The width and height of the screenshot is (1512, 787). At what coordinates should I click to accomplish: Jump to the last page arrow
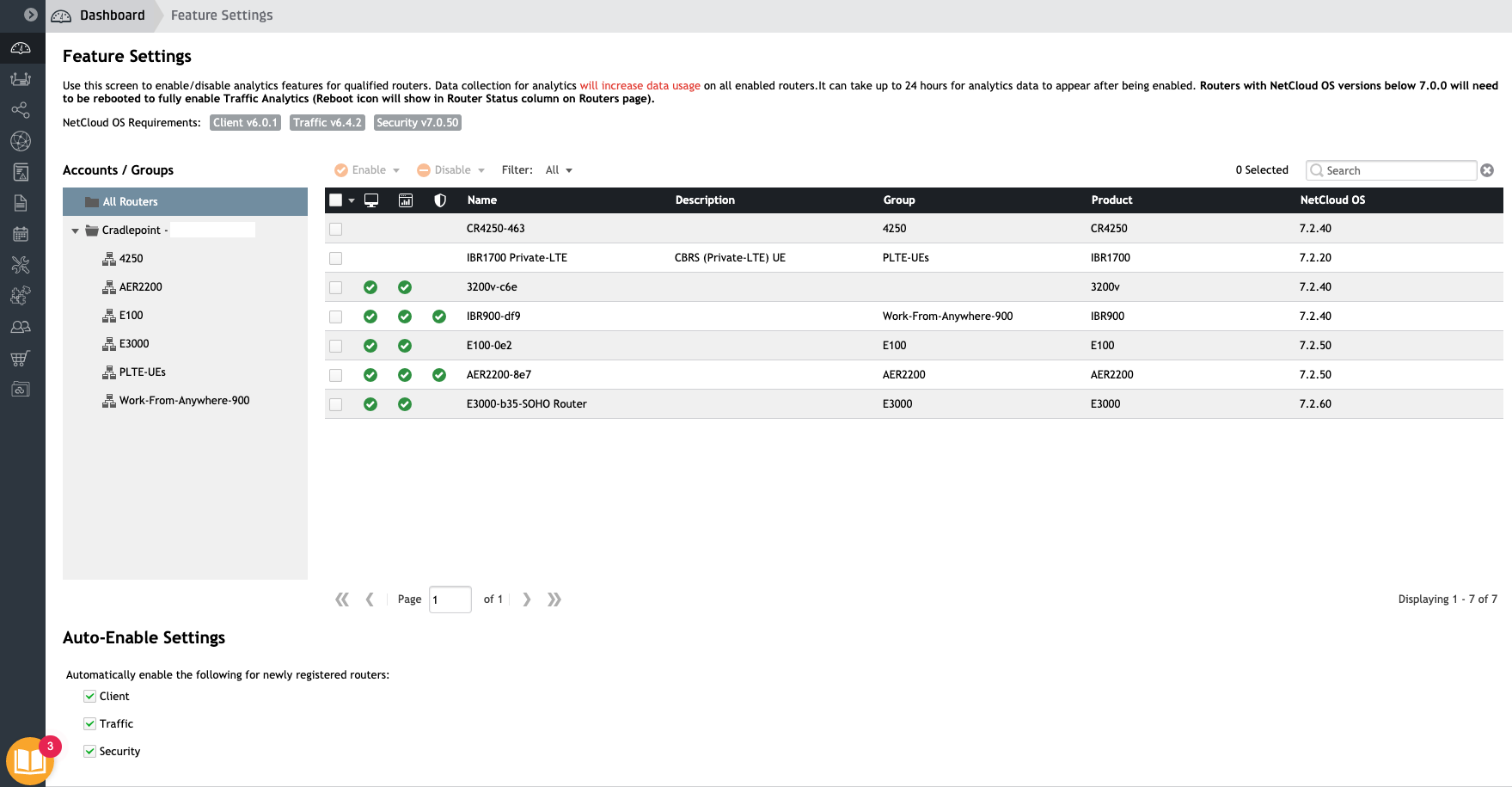click(x=554, y=599)
